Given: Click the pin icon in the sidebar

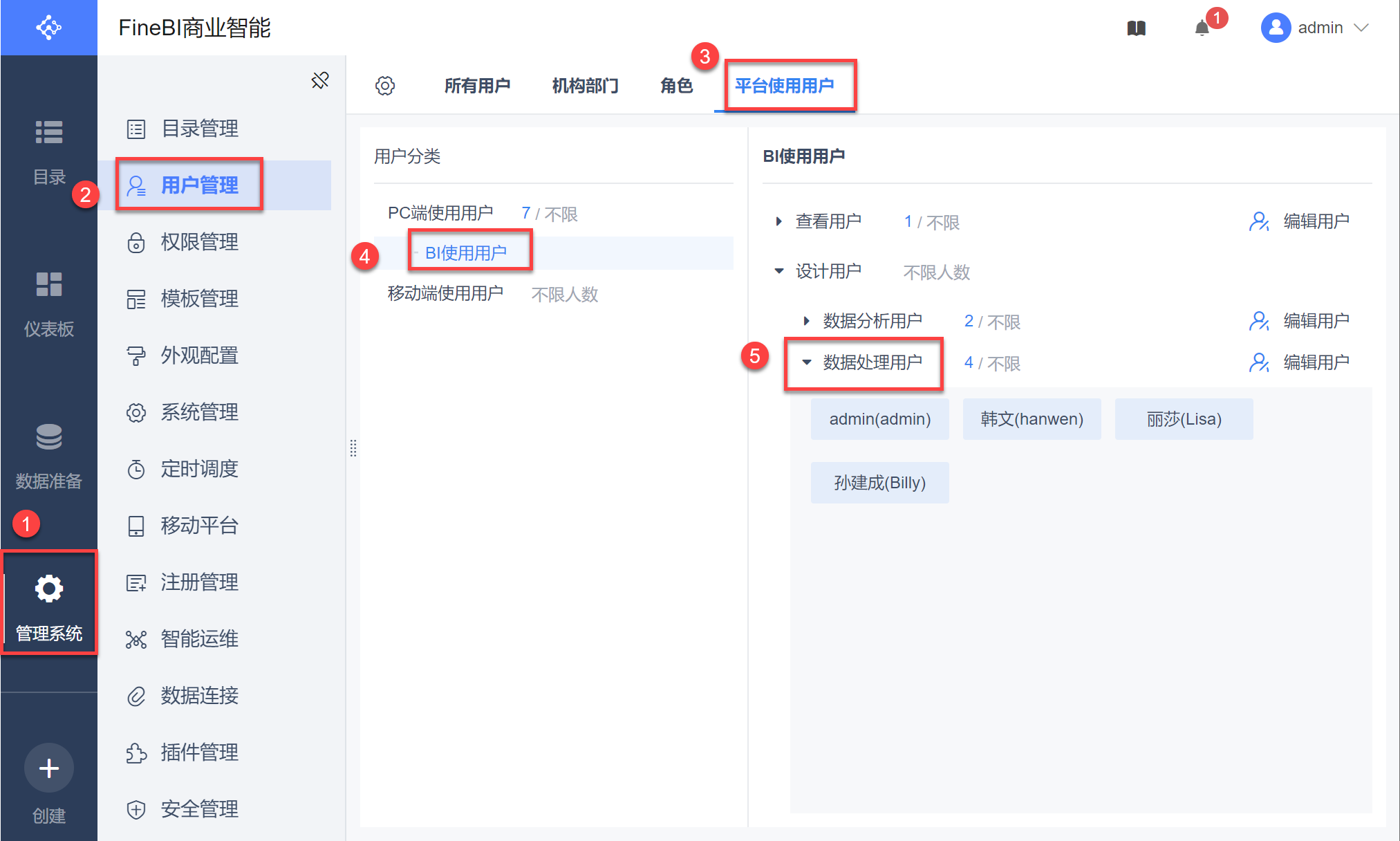Looking at the screenshot, I should 319,80.
